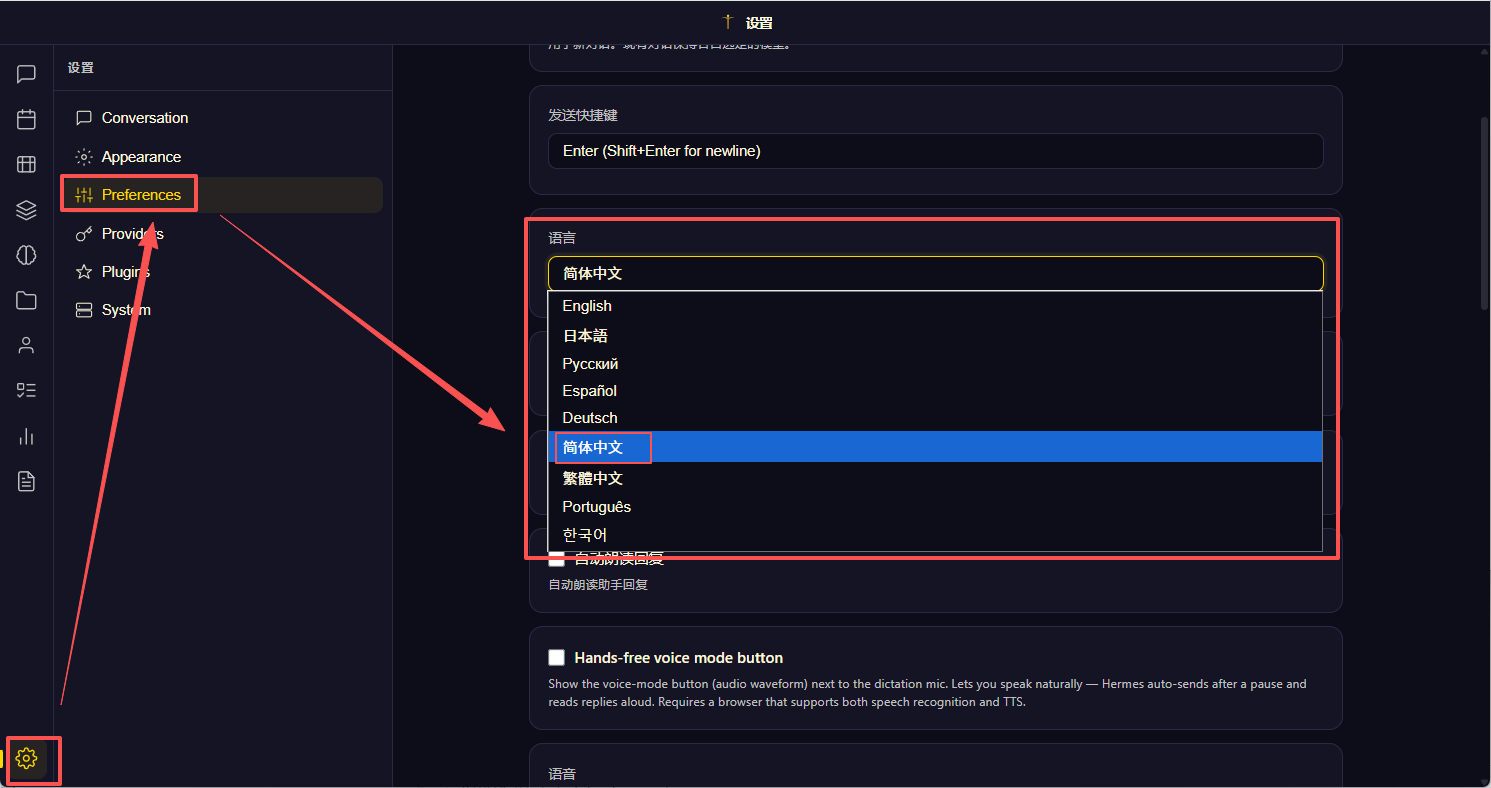Click the settings page vertical scrollbar
This screenshot has height=788, width=1491.
tap(1484, 212)
